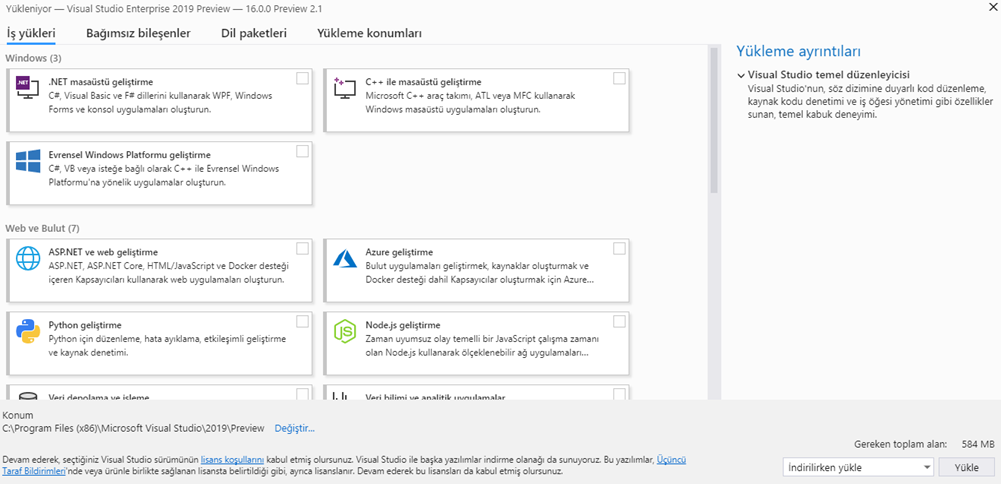
Task: Tick the Veri depolama ve işleme checkbox
Action: (303, 393)
